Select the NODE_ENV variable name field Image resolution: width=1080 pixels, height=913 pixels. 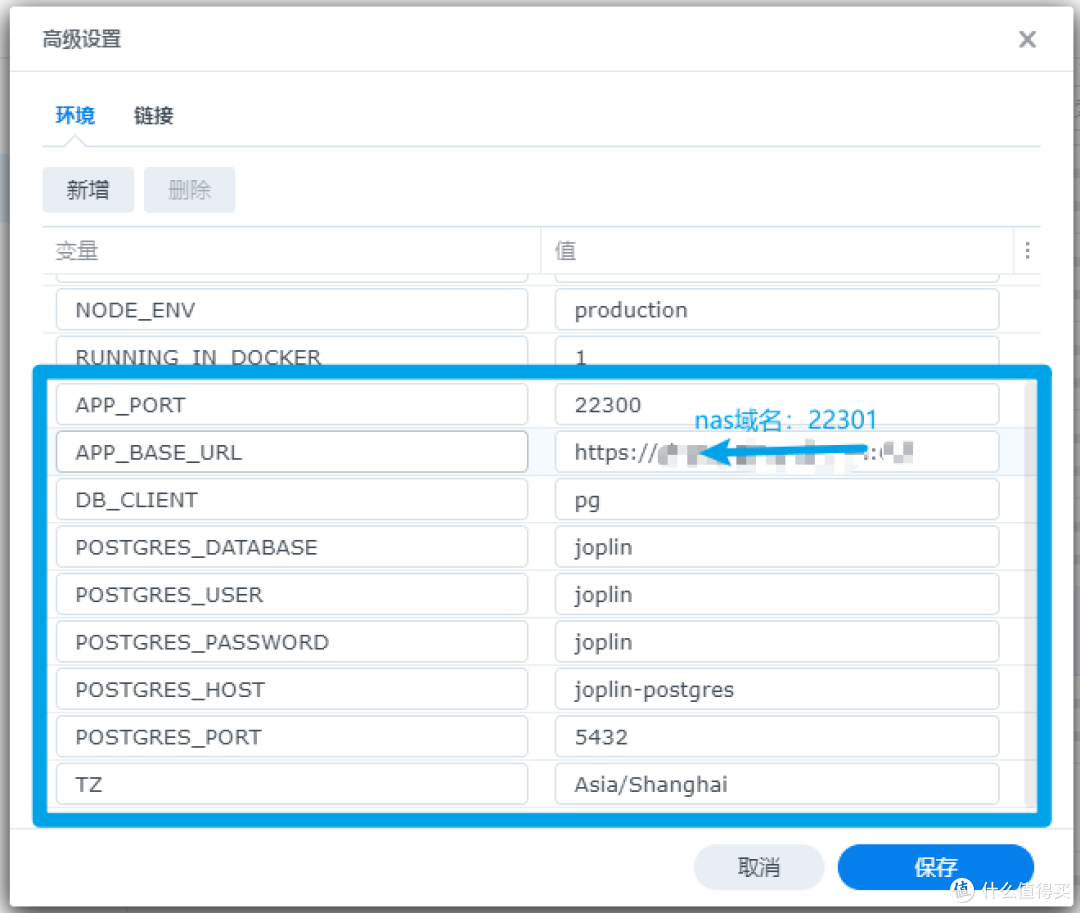pyautogui.click(x=291, y=310)
